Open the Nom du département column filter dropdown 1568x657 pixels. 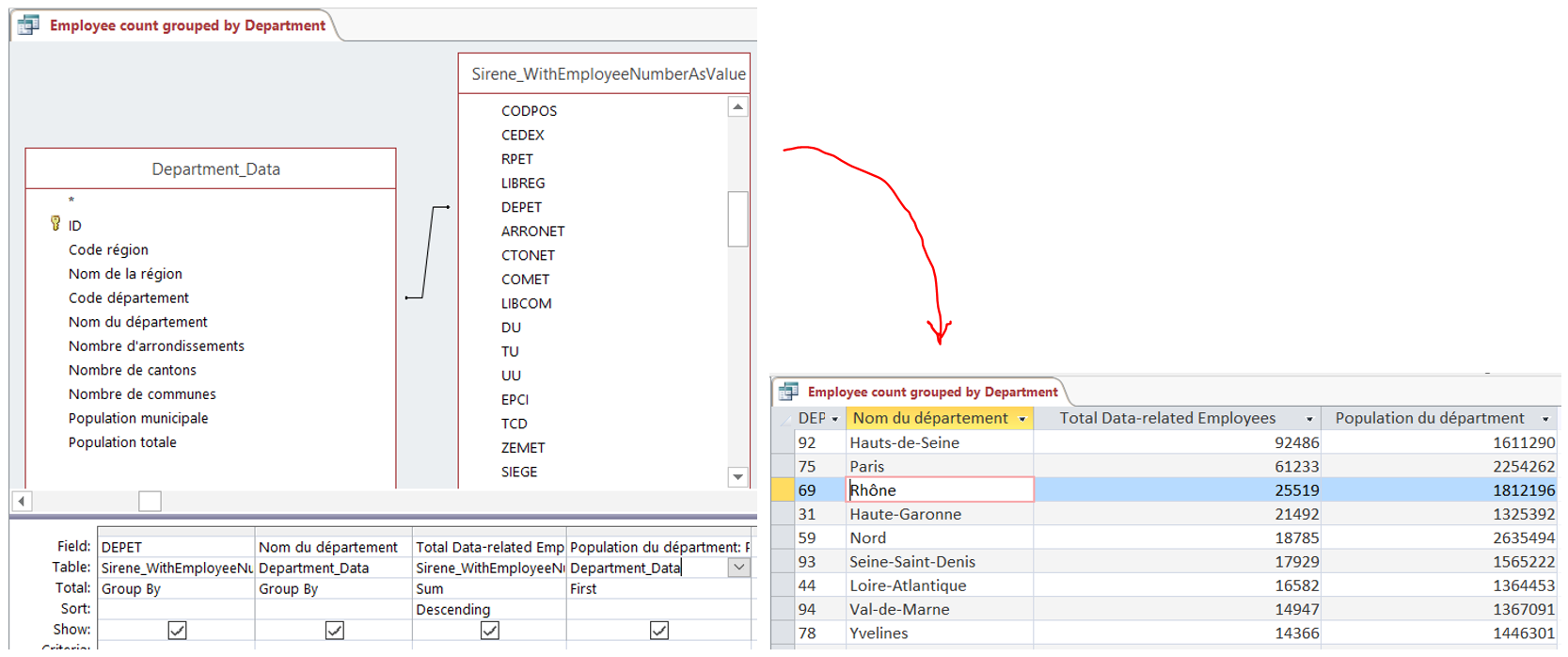click(1022, 419)
